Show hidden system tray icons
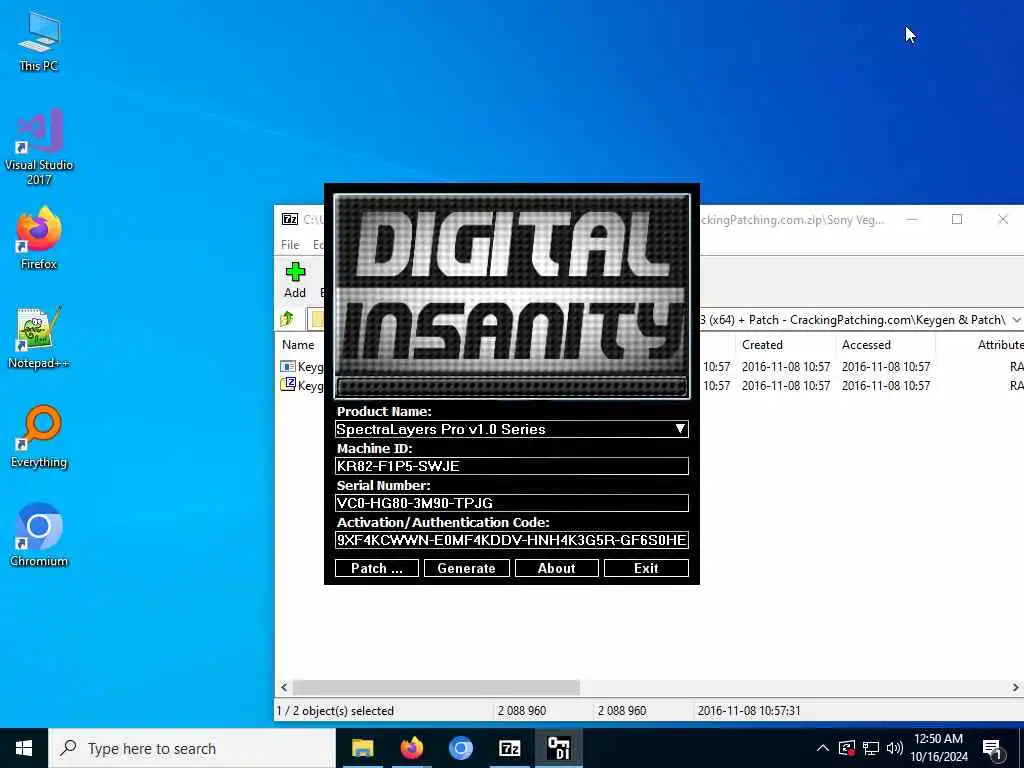The width and height of the screenshot is (1024, 768). (x=823, y=748)
